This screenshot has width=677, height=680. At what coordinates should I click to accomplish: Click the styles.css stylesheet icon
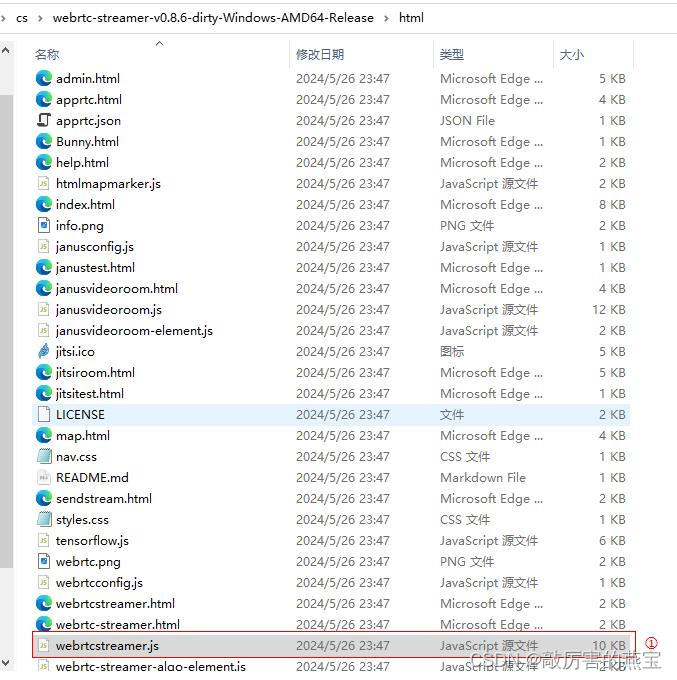[44, 519]
